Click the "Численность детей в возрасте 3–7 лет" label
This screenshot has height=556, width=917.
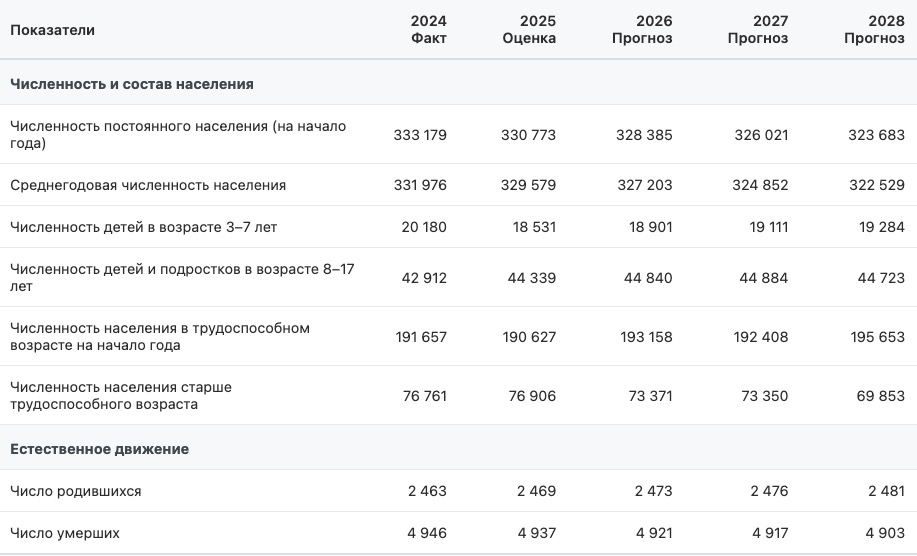click(143, 227)
